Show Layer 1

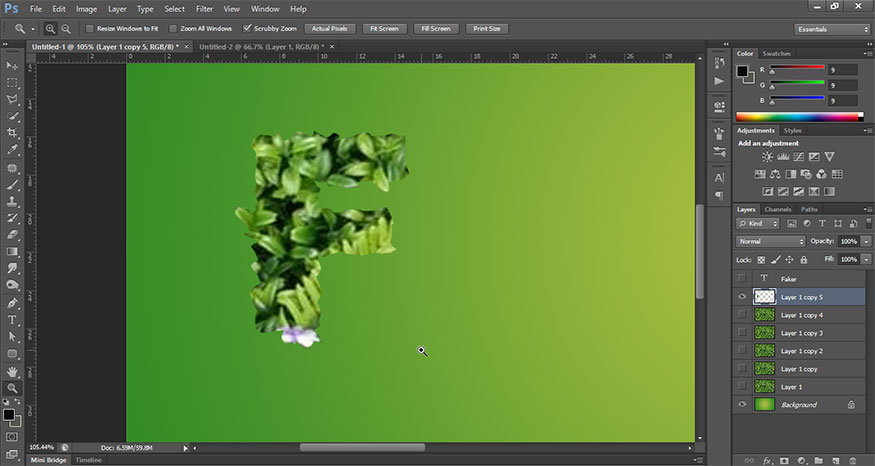pos(742,386)
